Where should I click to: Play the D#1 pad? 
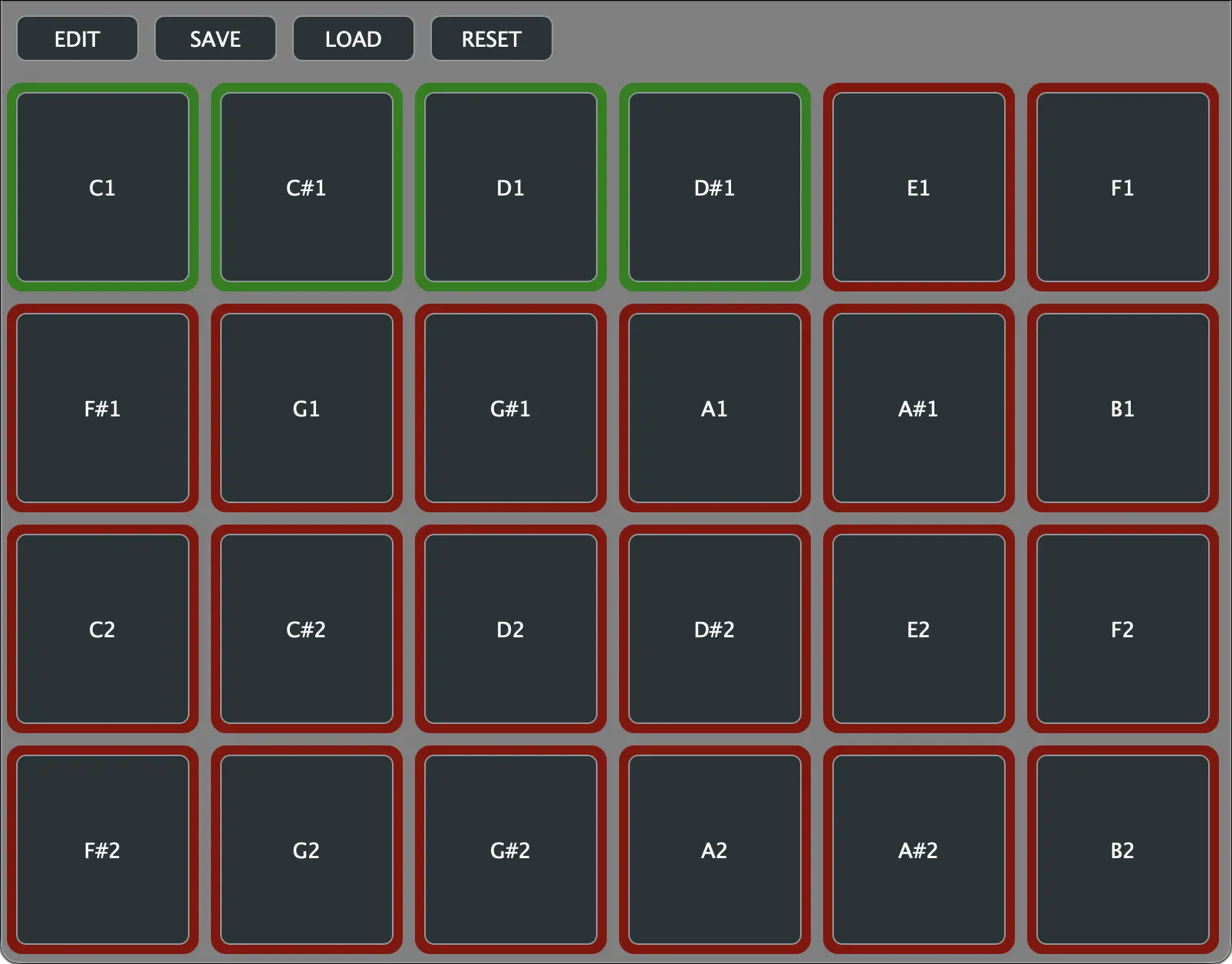(714, 186)
